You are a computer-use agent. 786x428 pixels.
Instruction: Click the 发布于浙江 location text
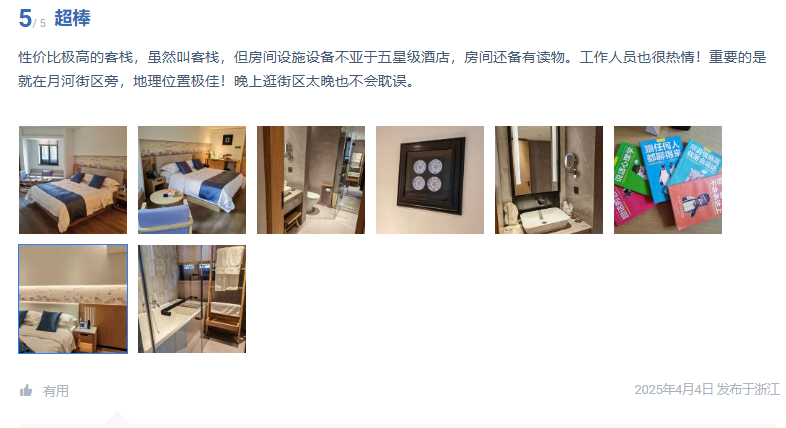tap(748, 389)
